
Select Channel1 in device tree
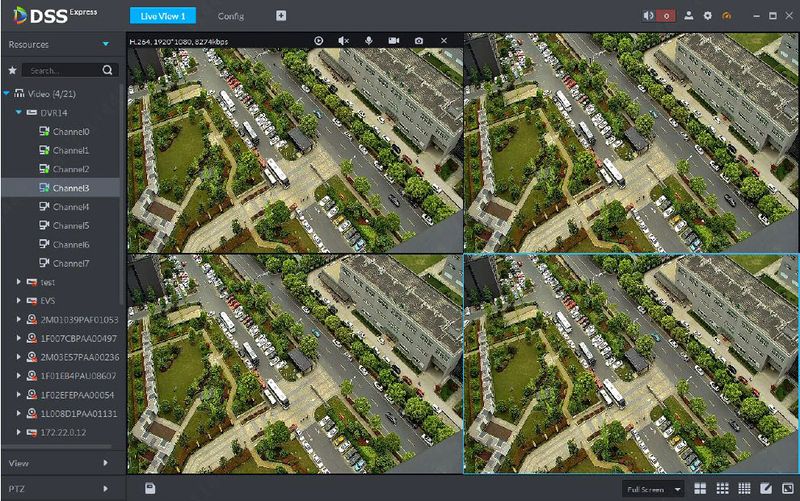(71, 151)
